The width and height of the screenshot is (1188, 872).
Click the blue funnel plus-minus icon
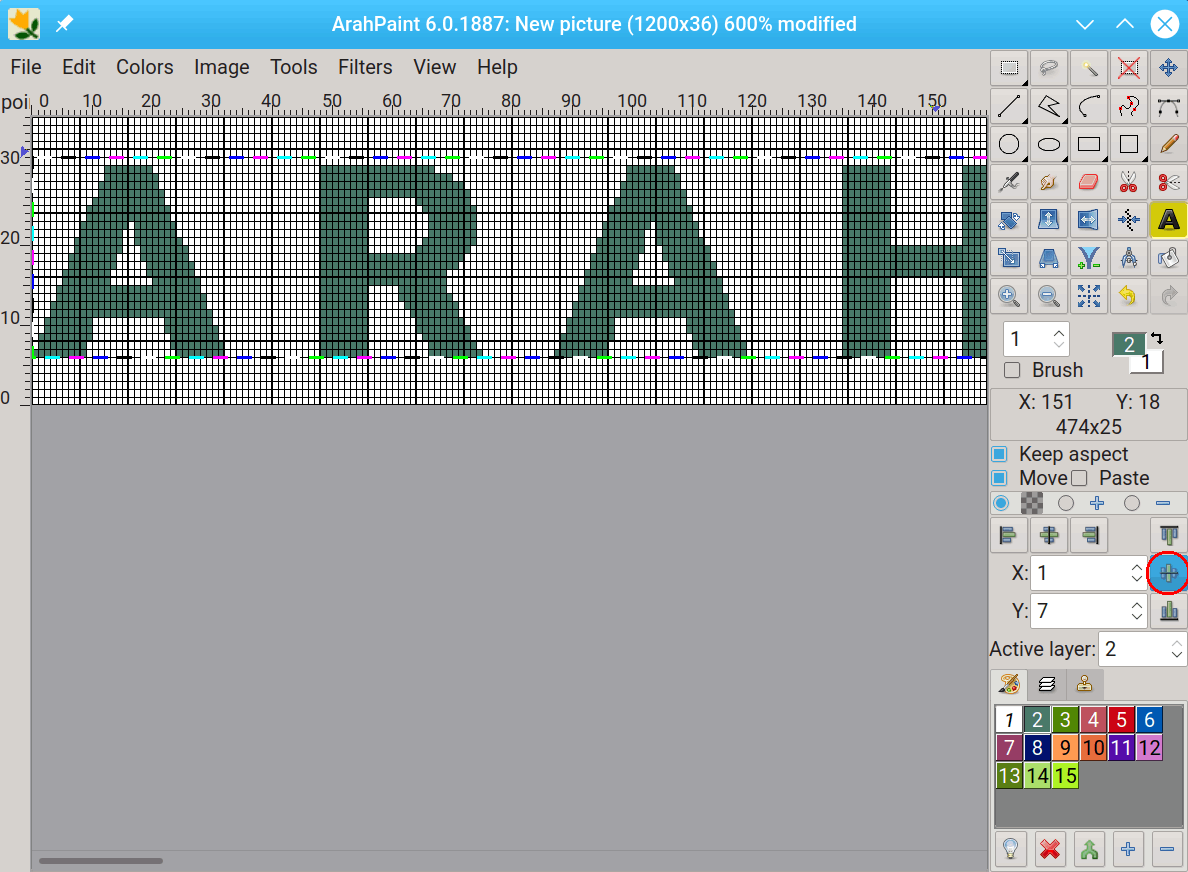click(1089, 258)
